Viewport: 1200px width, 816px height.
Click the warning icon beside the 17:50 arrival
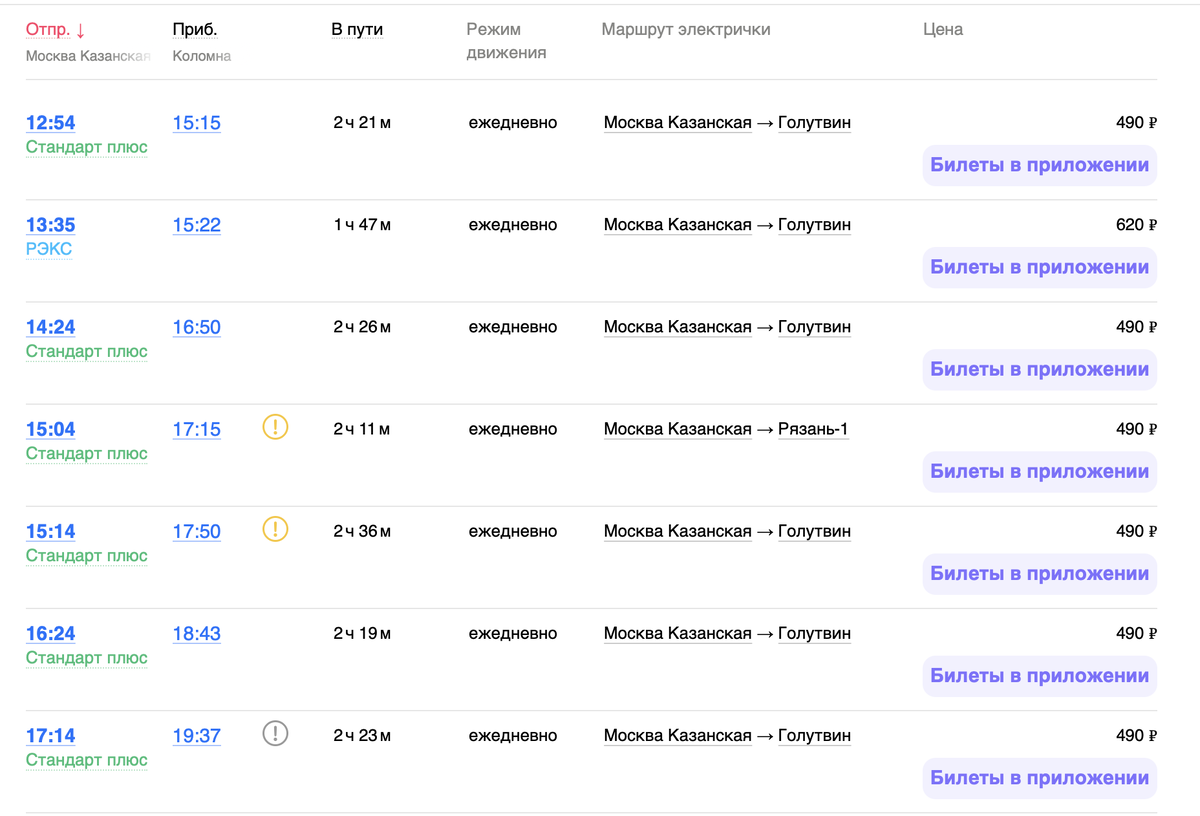tap(275, 529)
